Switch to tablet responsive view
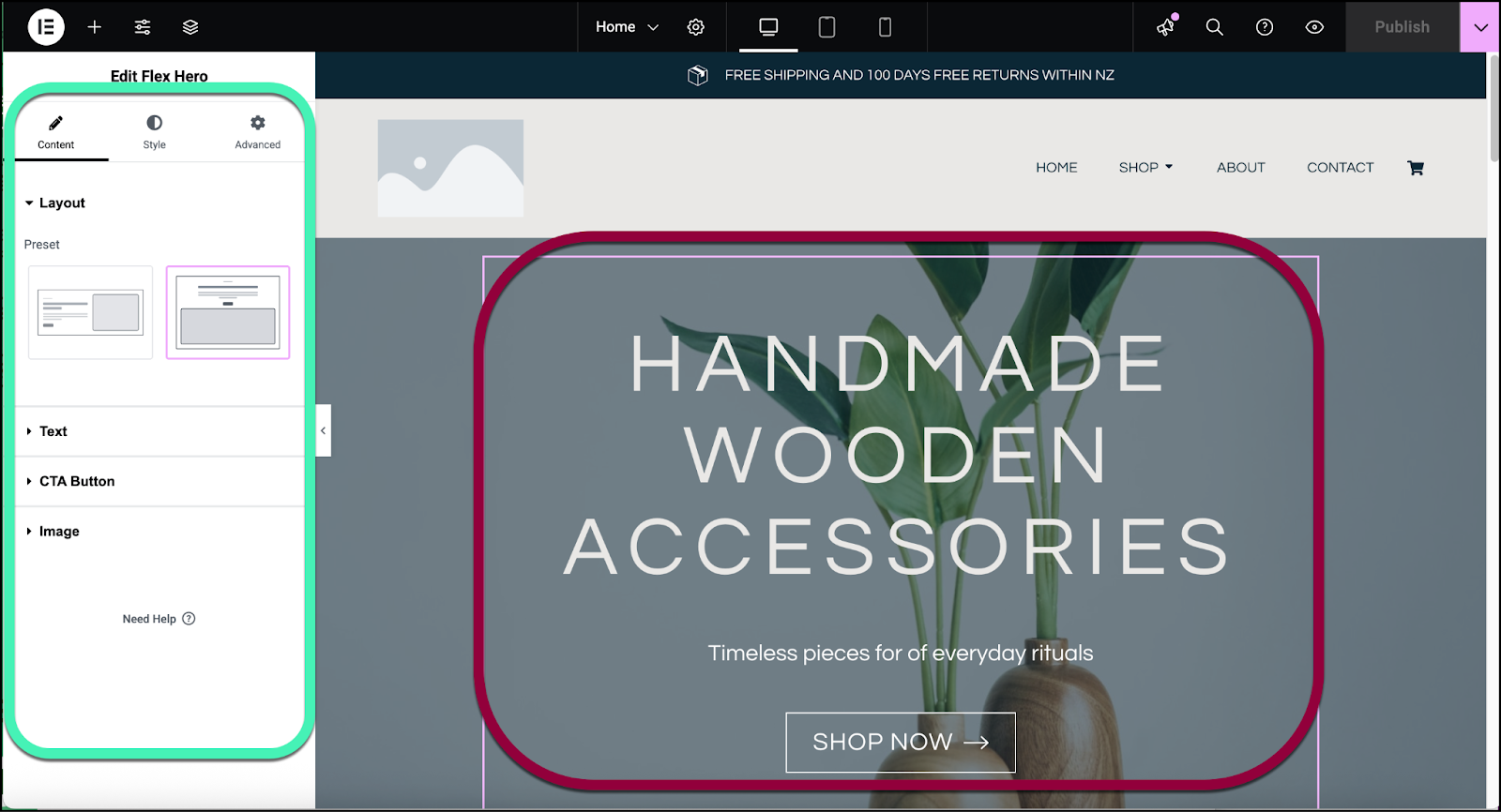The height and width of the screenshot is (812, 1501). 826,27
